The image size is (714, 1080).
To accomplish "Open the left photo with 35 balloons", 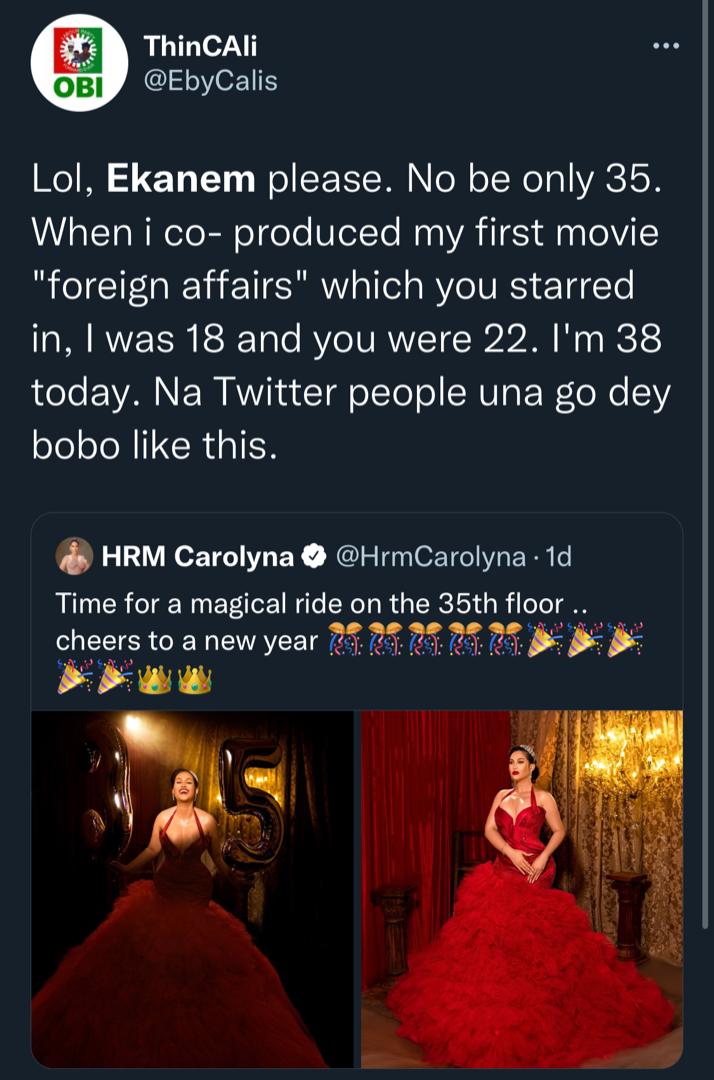I will tap(192, 888).
